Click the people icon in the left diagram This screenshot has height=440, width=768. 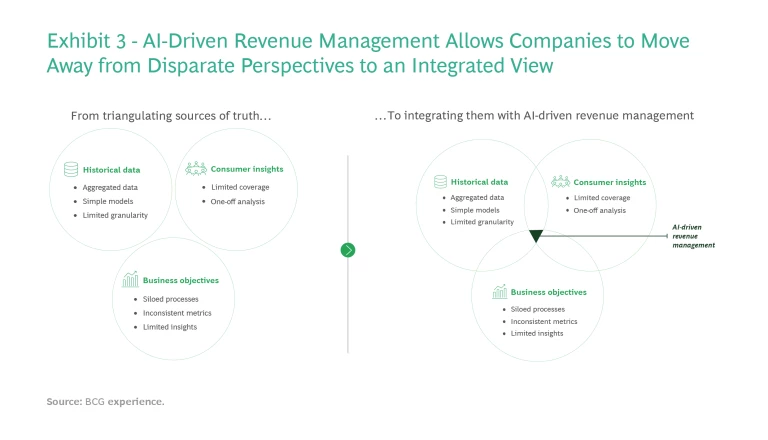coord(196,170)
